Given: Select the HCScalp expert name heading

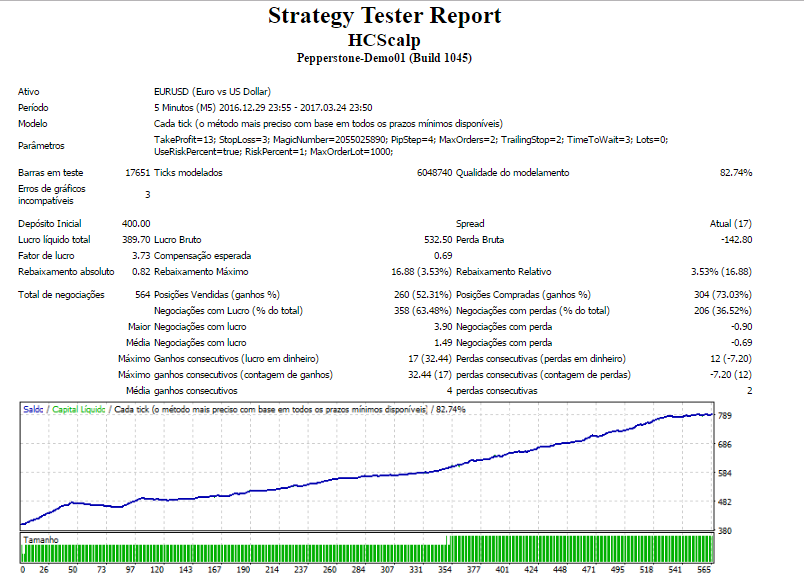Looking at the screenshot, I should [x=384, y=40].
